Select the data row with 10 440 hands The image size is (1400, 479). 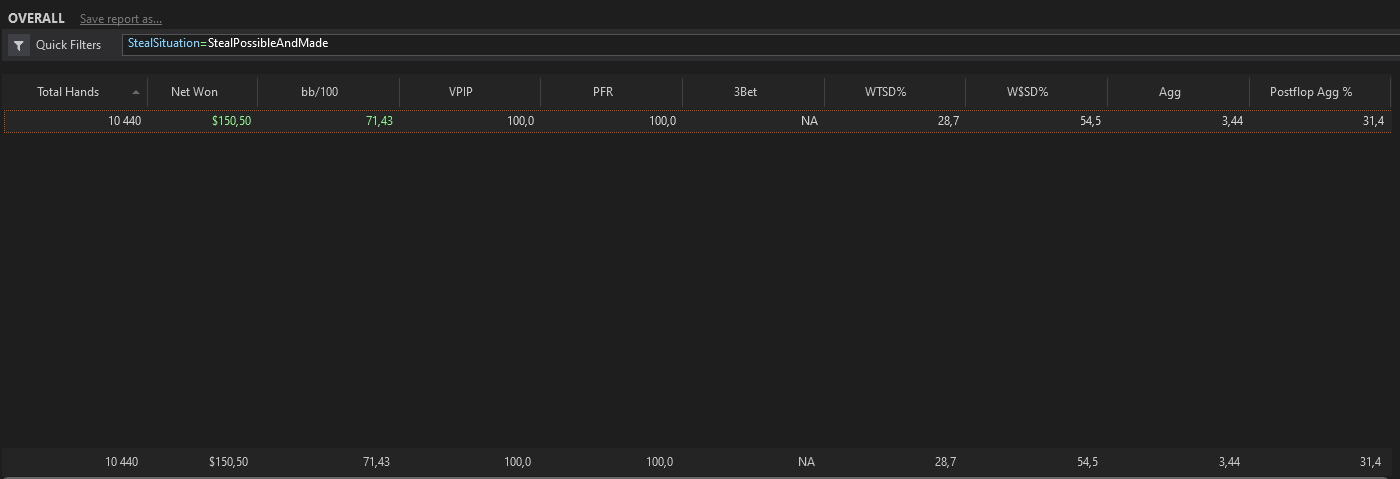click(697, 121)
